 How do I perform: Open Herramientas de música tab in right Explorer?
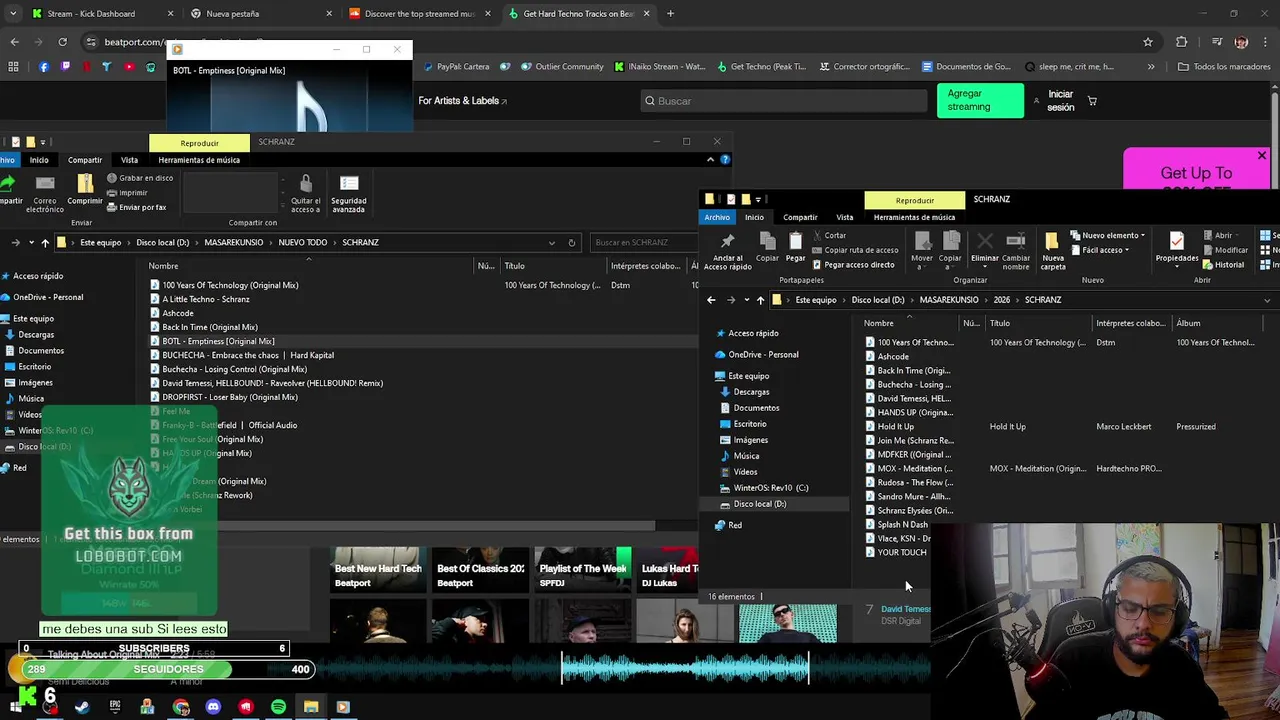pos(914,217)
